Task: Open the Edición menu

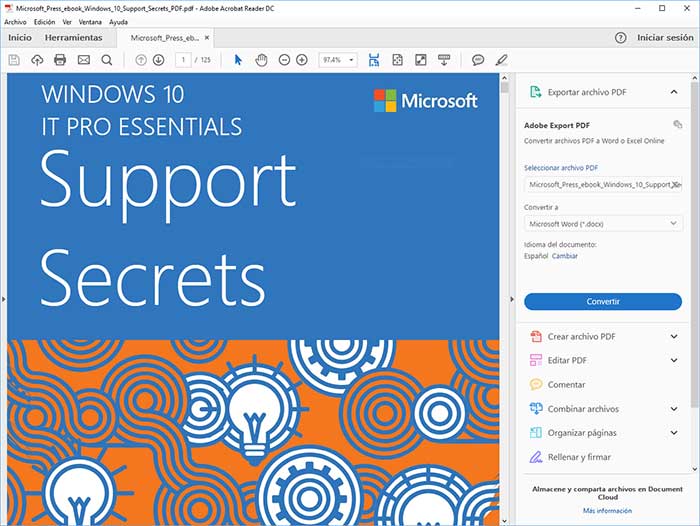Action: click(44, 22)
